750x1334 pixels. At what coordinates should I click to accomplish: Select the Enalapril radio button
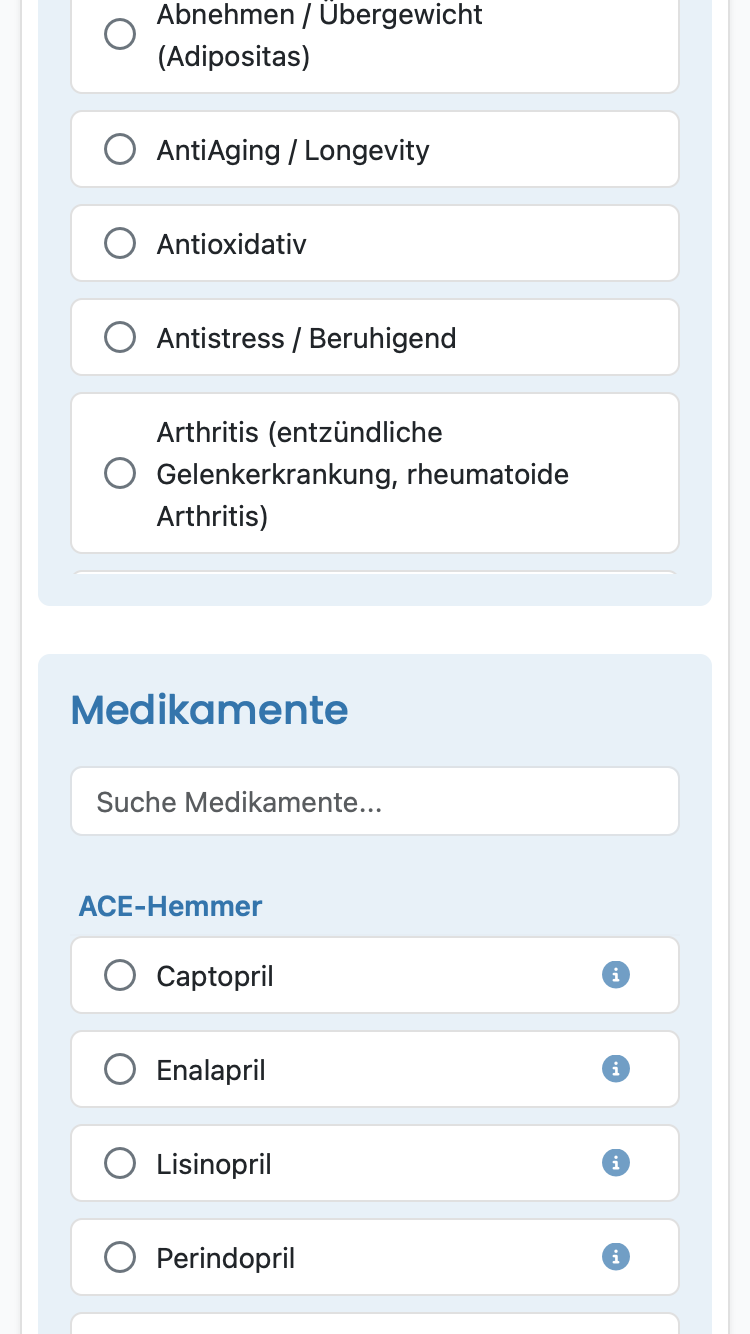click(x=120, y=1069)
